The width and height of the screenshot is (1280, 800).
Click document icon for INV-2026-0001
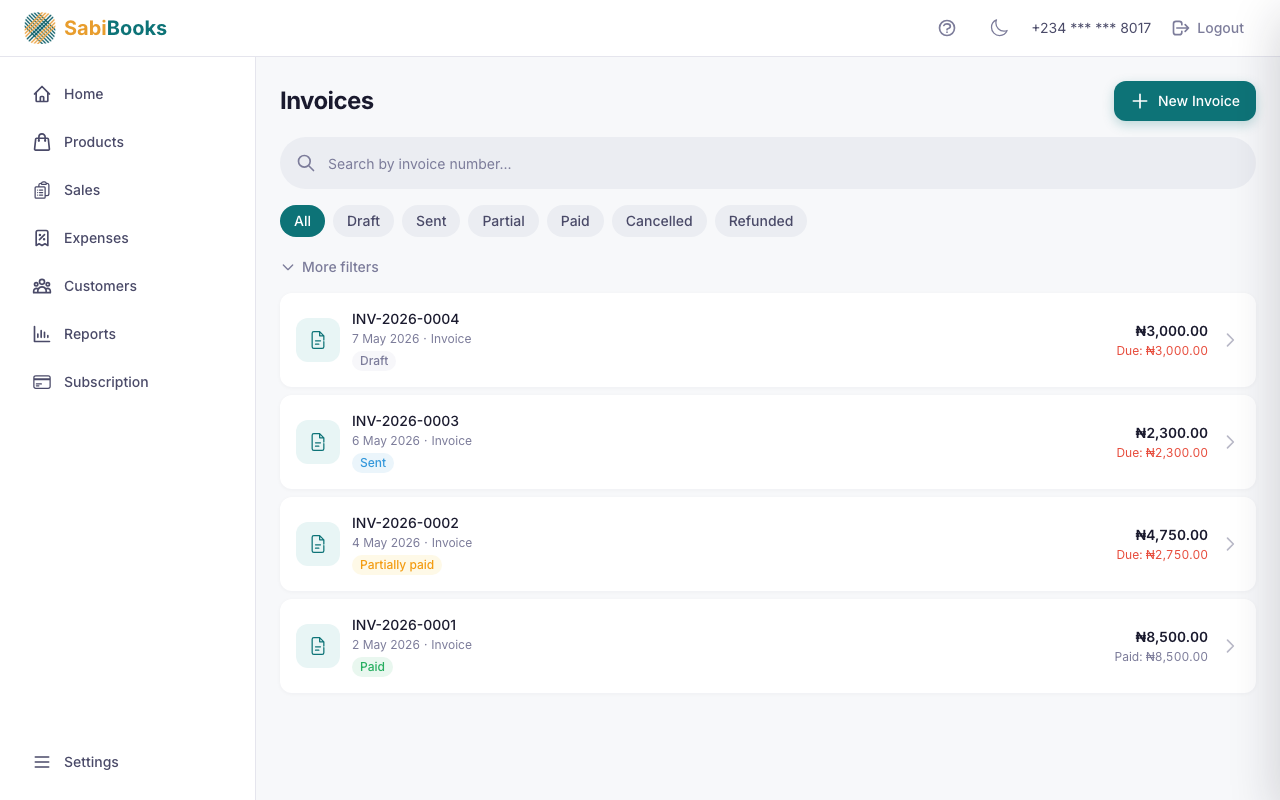click(318, 646)
